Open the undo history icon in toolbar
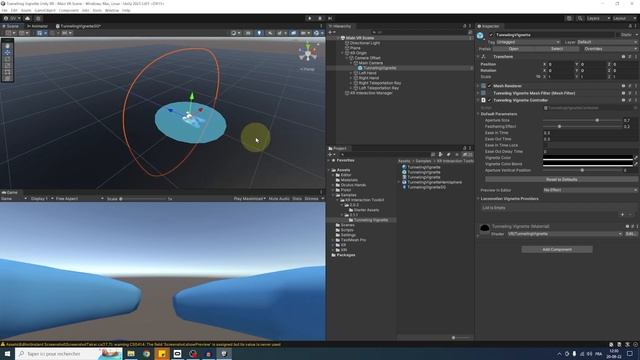 click(x=569, y=18)
